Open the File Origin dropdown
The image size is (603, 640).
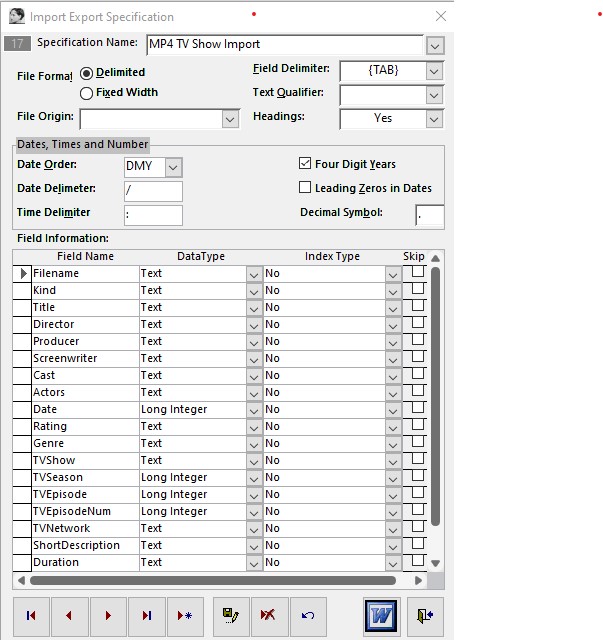pos(230,120)
